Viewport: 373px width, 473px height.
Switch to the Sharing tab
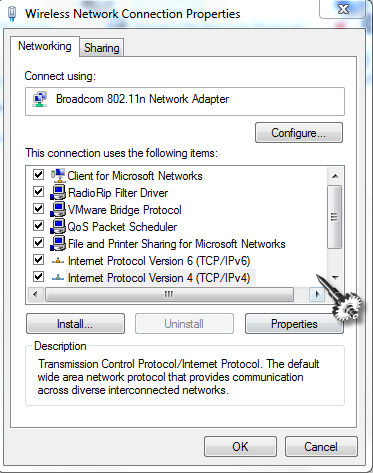[102, 48]
